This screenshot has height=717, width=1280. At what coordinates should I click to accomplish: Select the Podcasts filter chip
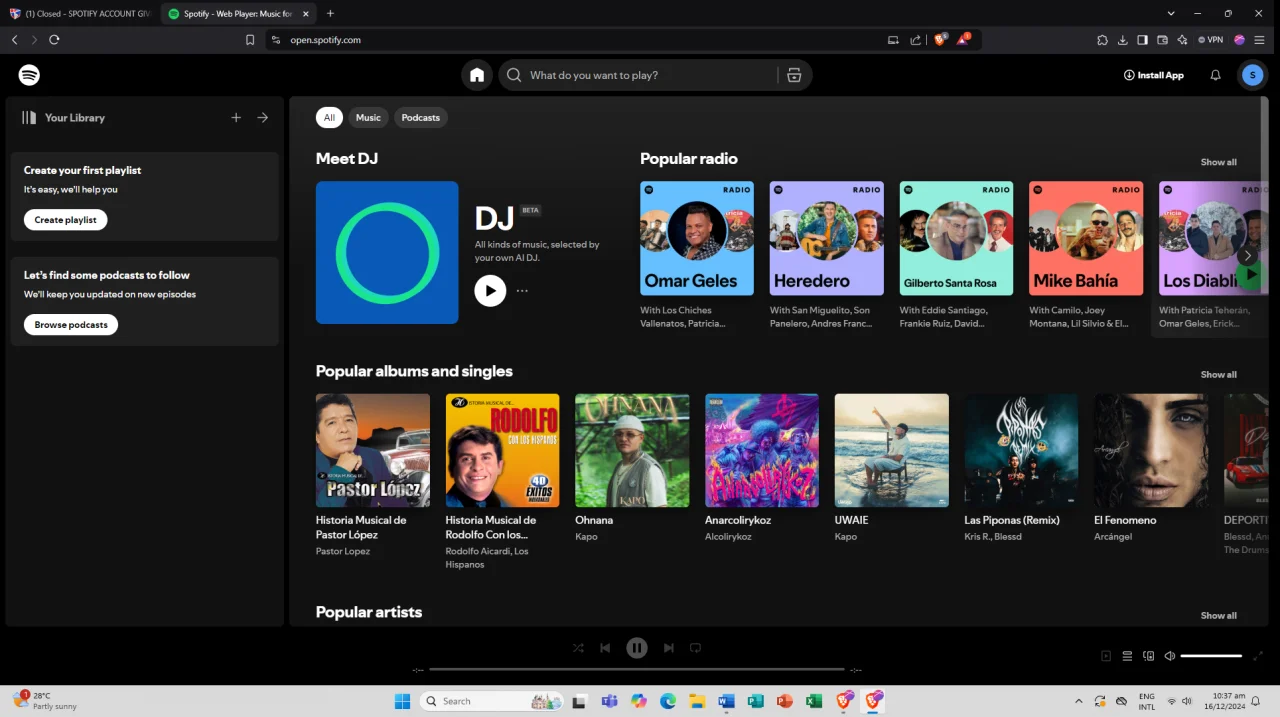tap(420, 117)
